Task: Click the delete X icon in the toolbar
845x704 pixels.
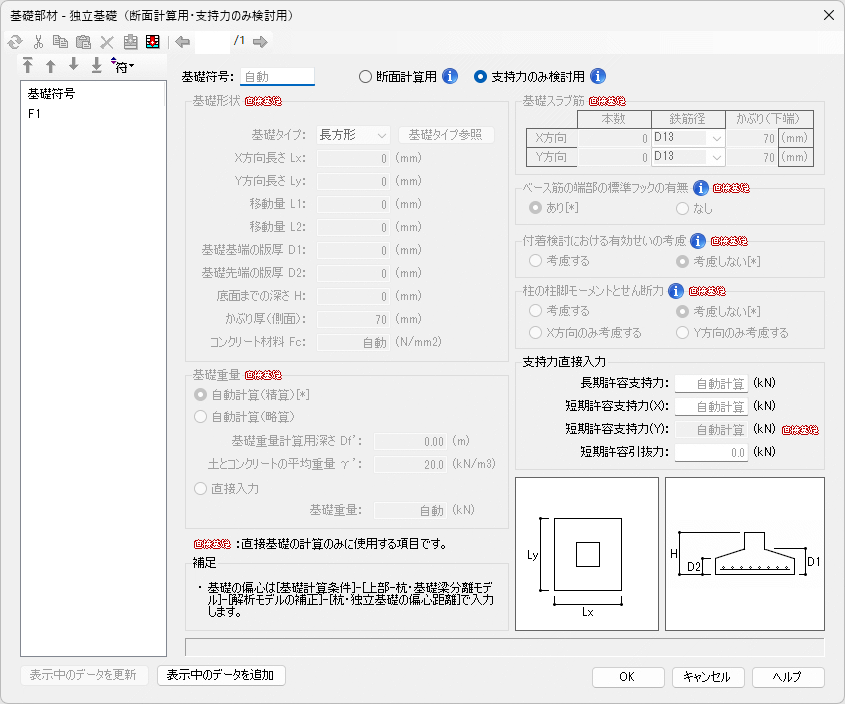Action: coord(107,42)
